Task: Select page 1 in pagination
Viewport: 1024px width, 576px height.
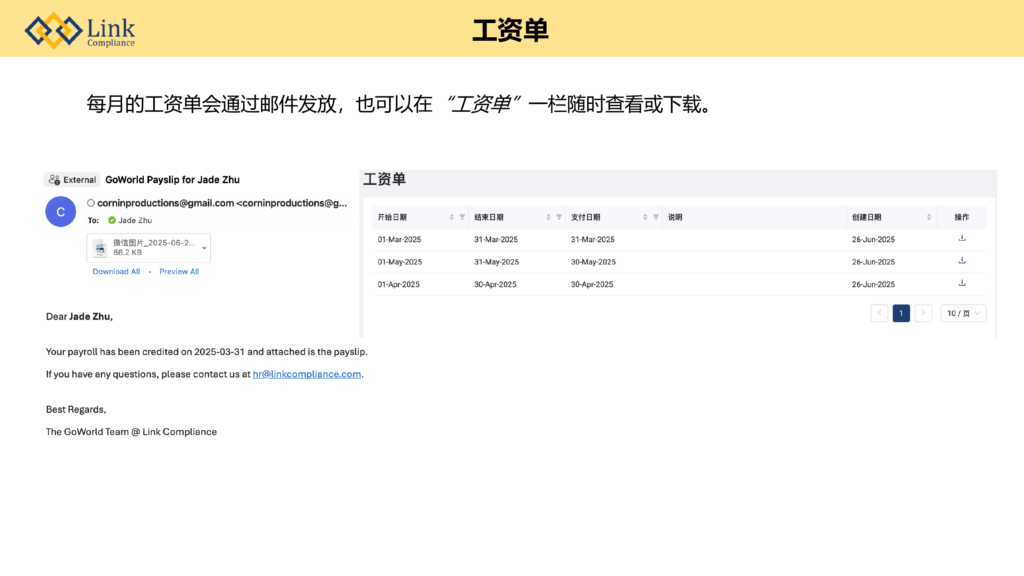Action: 901,313
